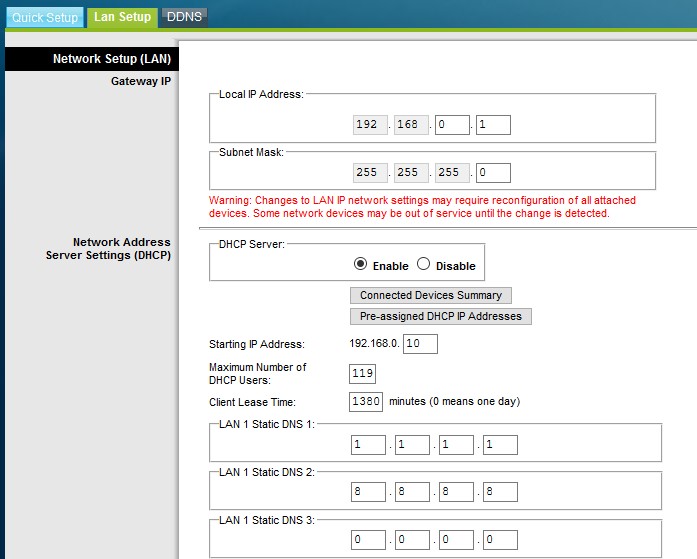Image resolution: width=697 pixels, height=559 pixels.
Task: Focus the Starting IP Address field
Action: [420, 343]
